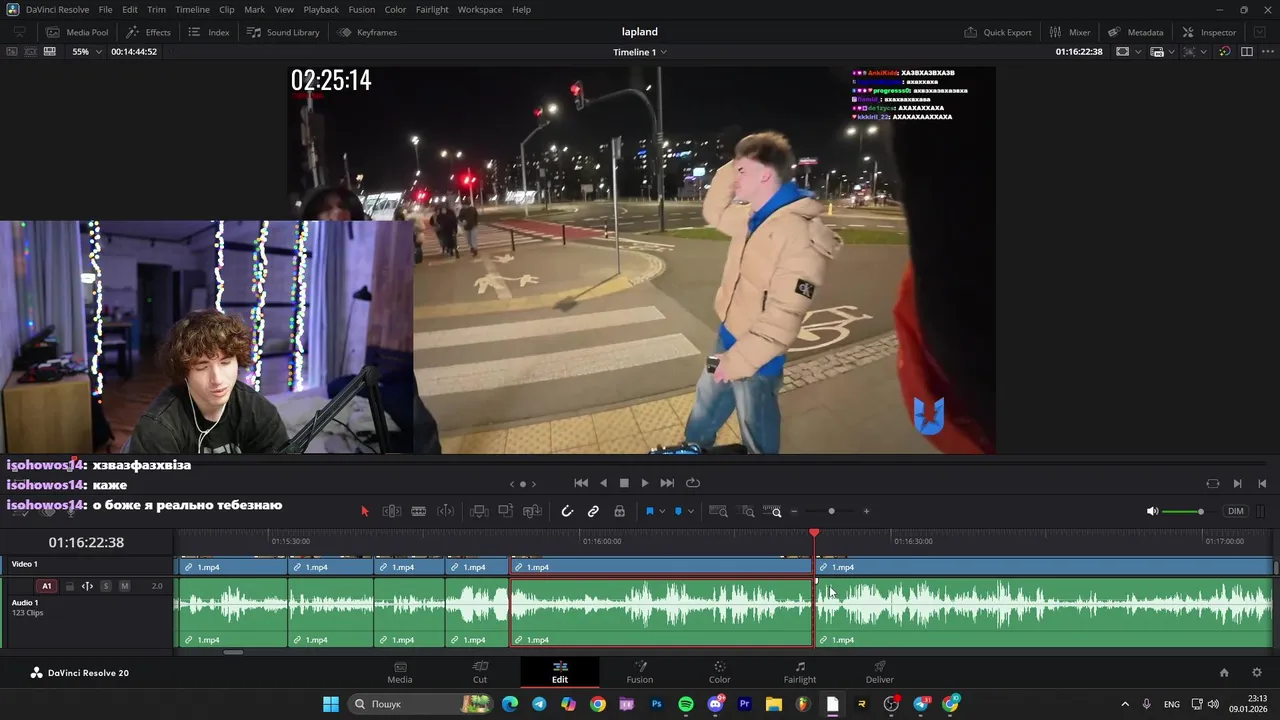Viewport: 1280px width, 720px height.
Task: Activate the Trim Edit mode tool
Action: [392, 511]
